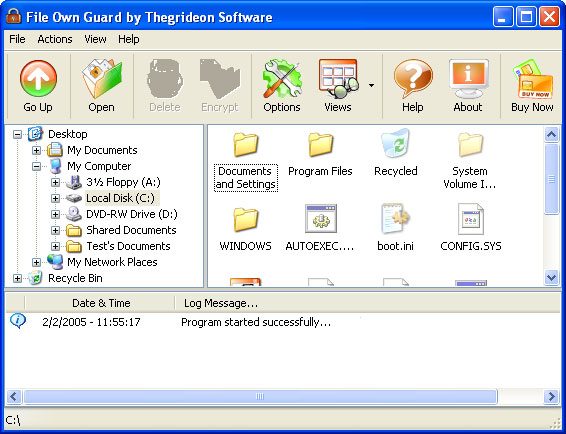
Task: Select the DVD-RW Drive disc icon
Action: pos(74,214)
